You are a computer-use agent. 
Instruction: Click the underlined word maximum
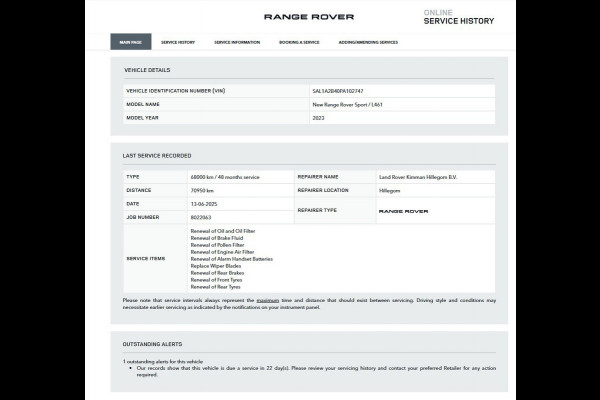click(x=267, y=300)
